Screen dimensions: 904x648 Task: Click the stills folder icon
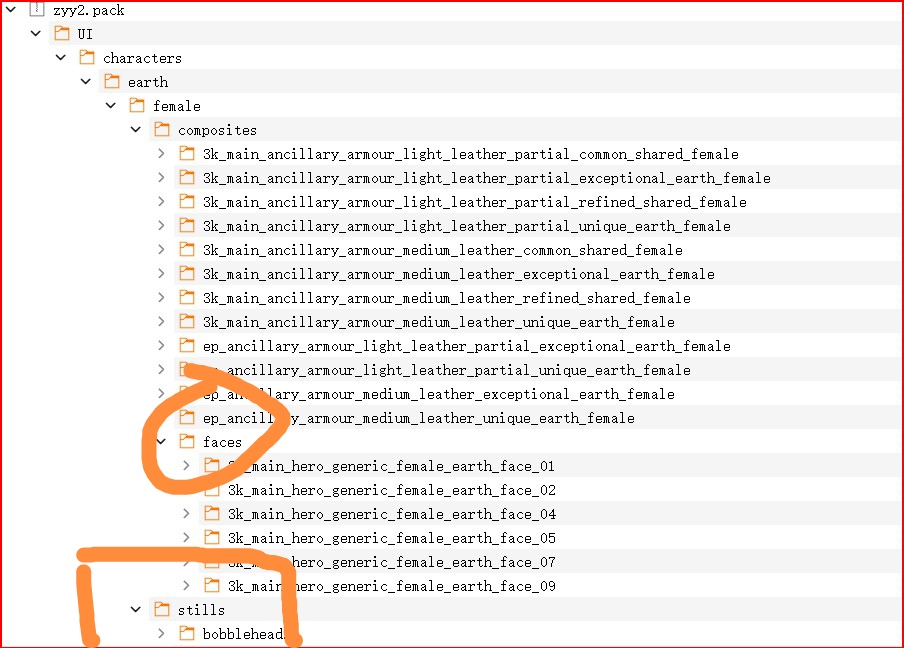(x=161, y=610)
